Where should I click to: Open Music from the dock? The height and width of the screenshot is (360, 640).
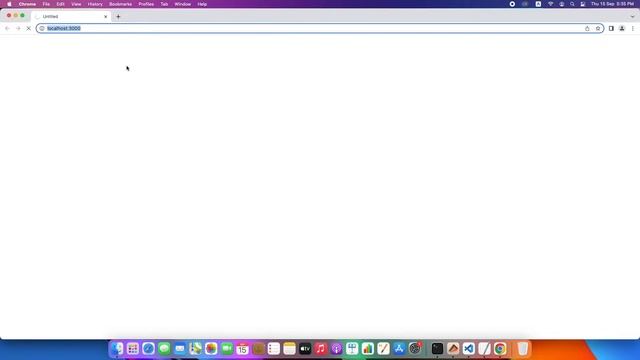click(321, 349)
